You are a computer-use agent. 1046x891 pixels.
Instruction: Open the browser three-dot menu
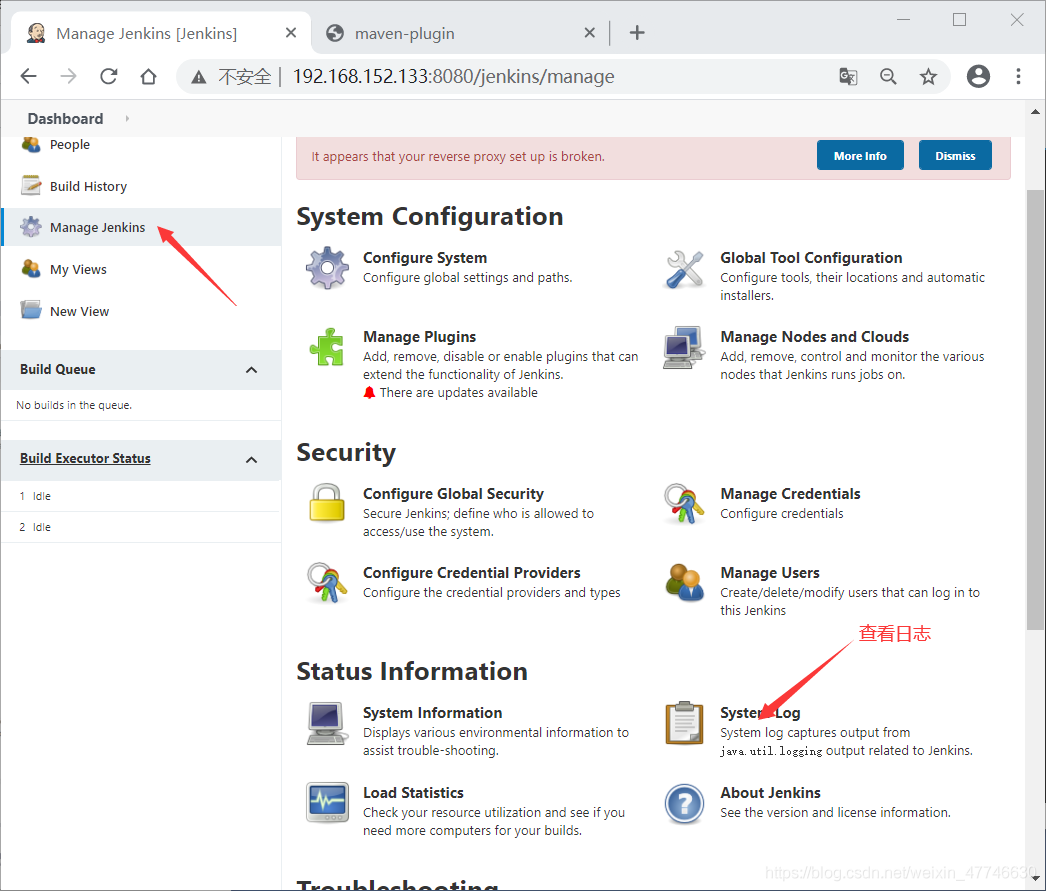point(1018,77)
